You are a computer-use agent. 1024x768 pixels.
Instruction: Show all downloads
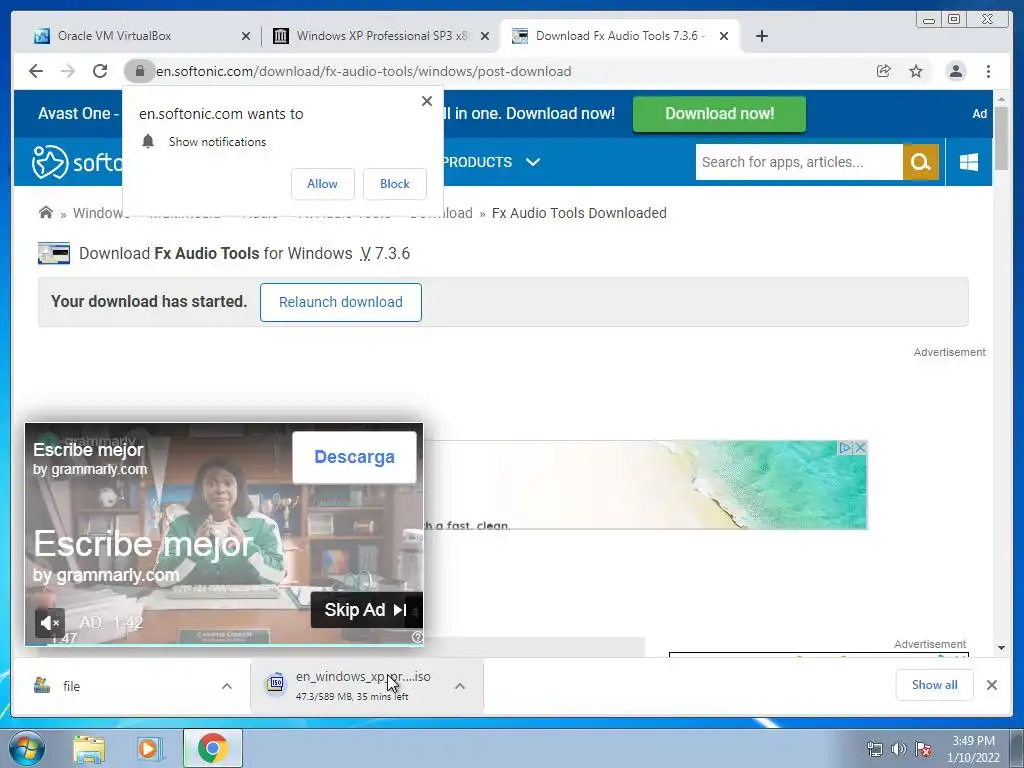[935, 685]
